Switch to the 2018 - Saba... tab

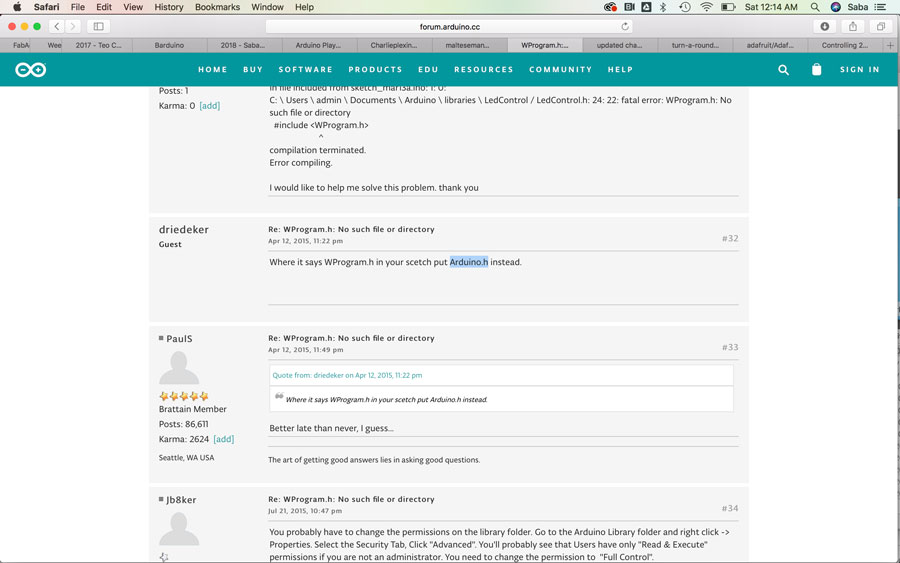pos(243,45)
